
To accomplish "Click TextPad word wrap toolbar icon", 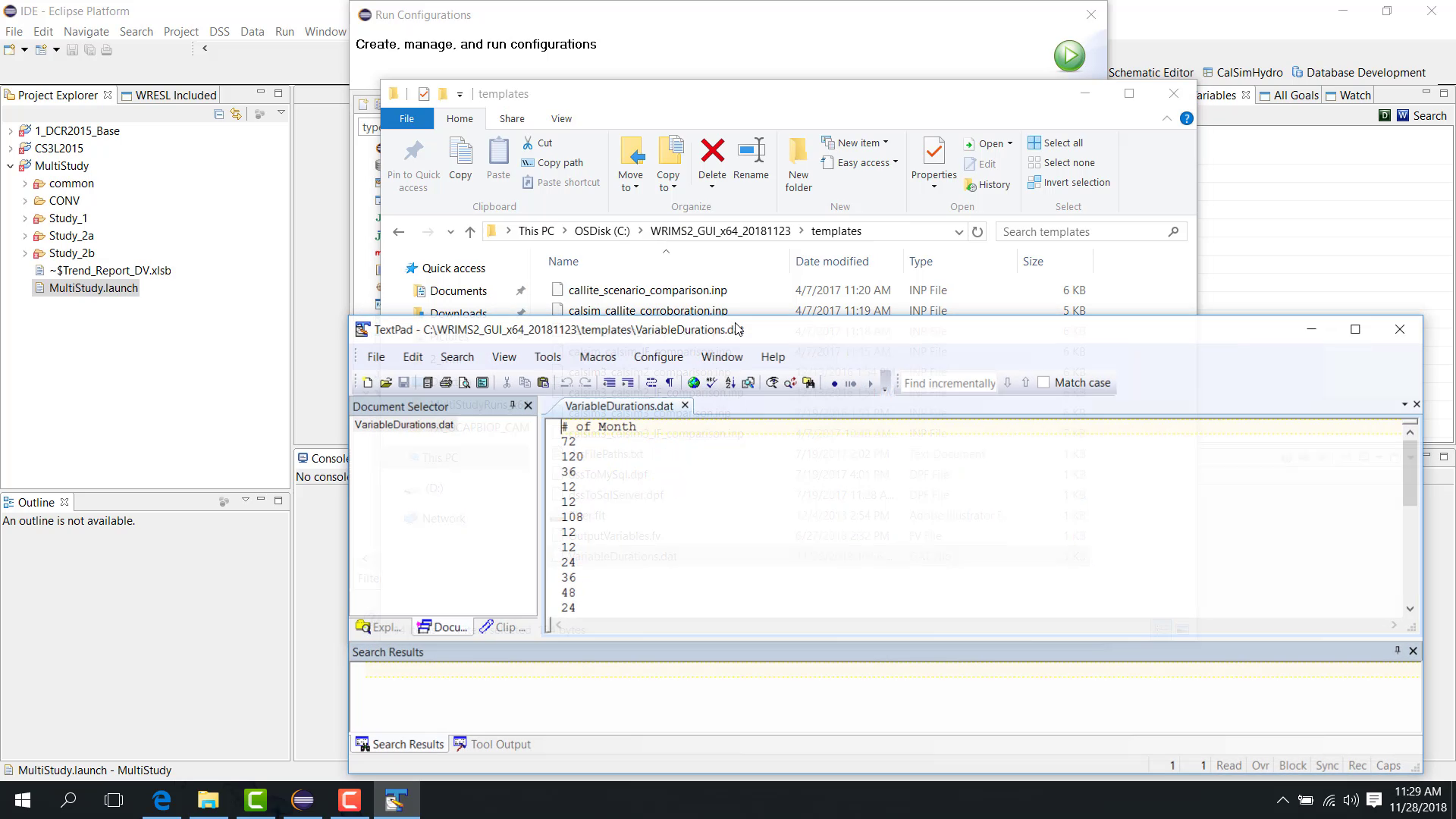I will point(651,383).
